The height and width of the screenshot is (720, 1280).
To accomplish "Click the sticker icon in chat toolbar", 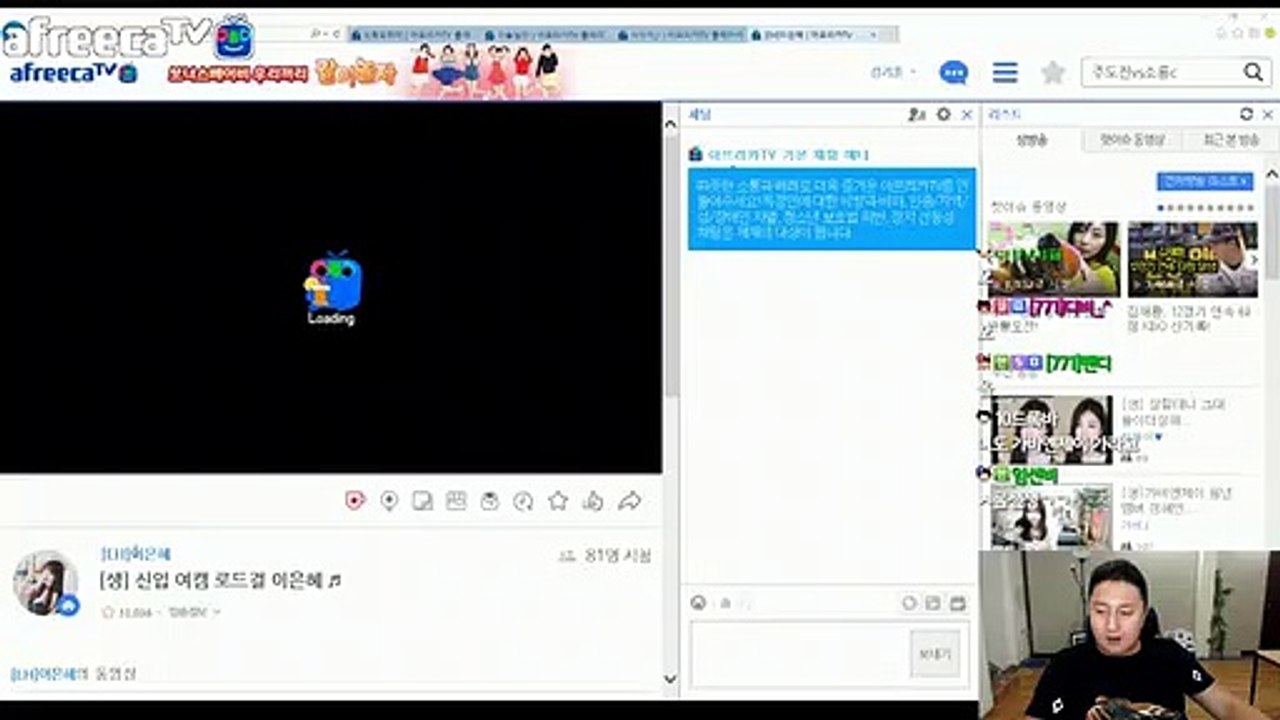I will 933,603.
